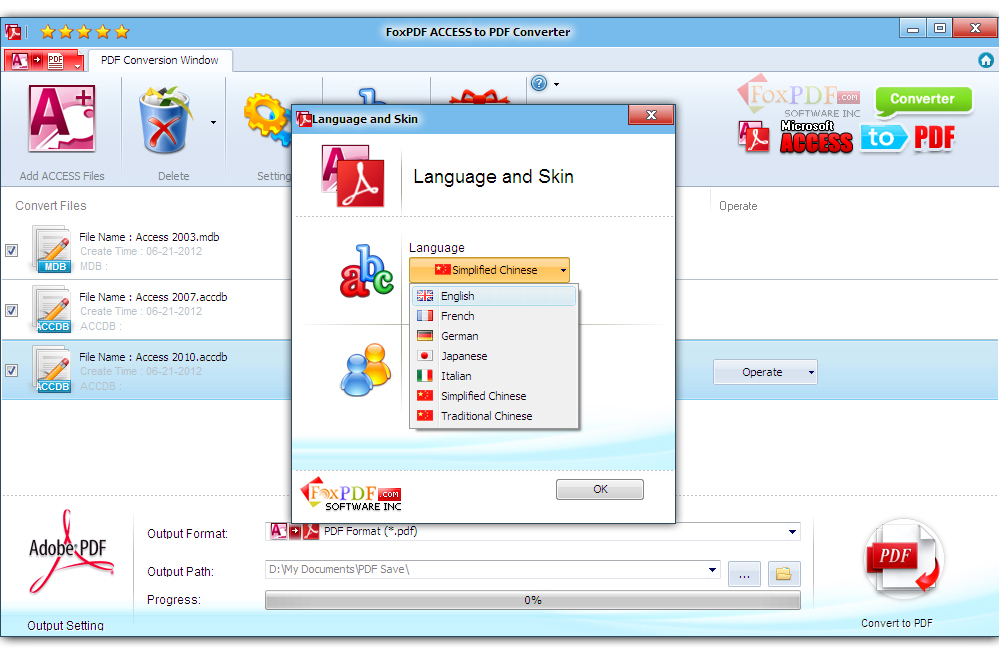
Task: Click the Convert Files heading
Action: (51, 206)
